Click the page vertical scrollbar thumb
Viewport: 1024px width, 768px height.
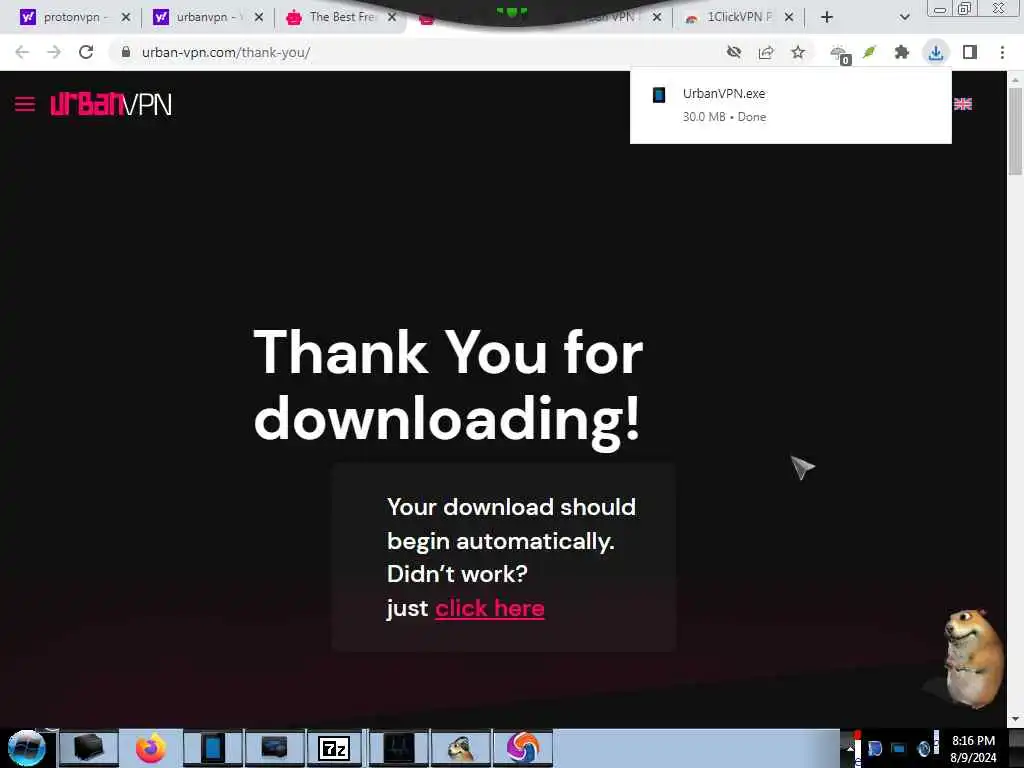pos(1015,131)
